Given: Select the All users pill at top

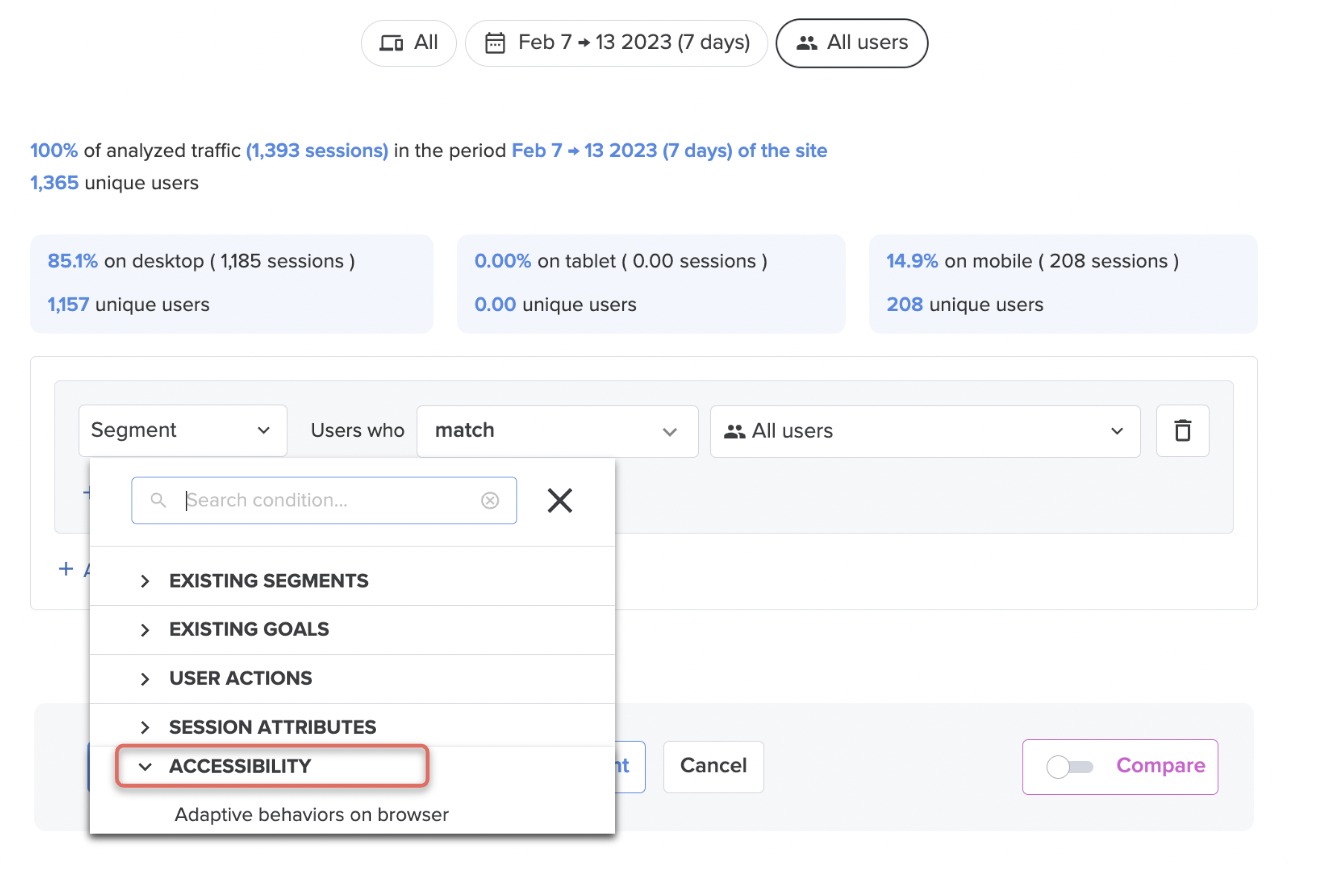Looking at the screenshot, I should (852, 43).
